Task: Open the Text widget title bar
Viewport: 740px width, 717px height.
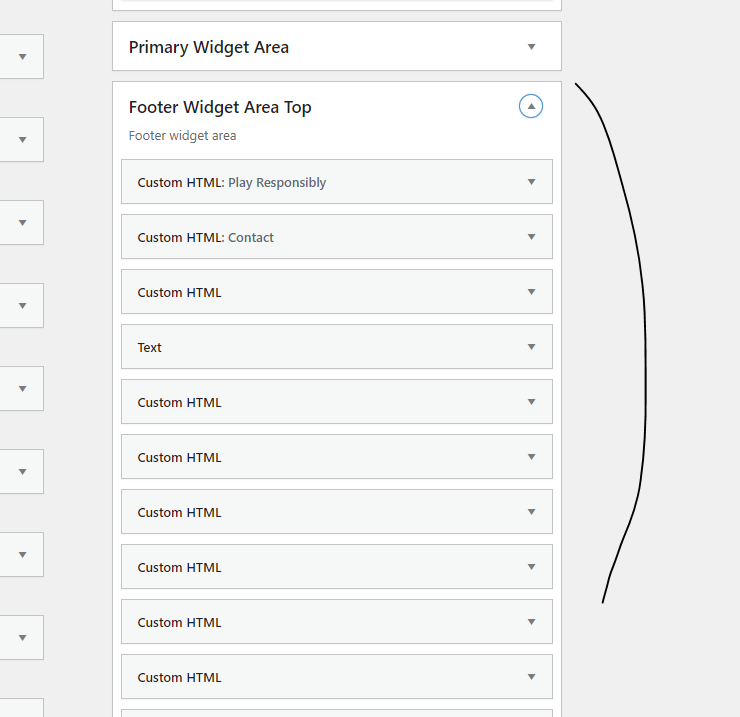Action: coord(150,347)
